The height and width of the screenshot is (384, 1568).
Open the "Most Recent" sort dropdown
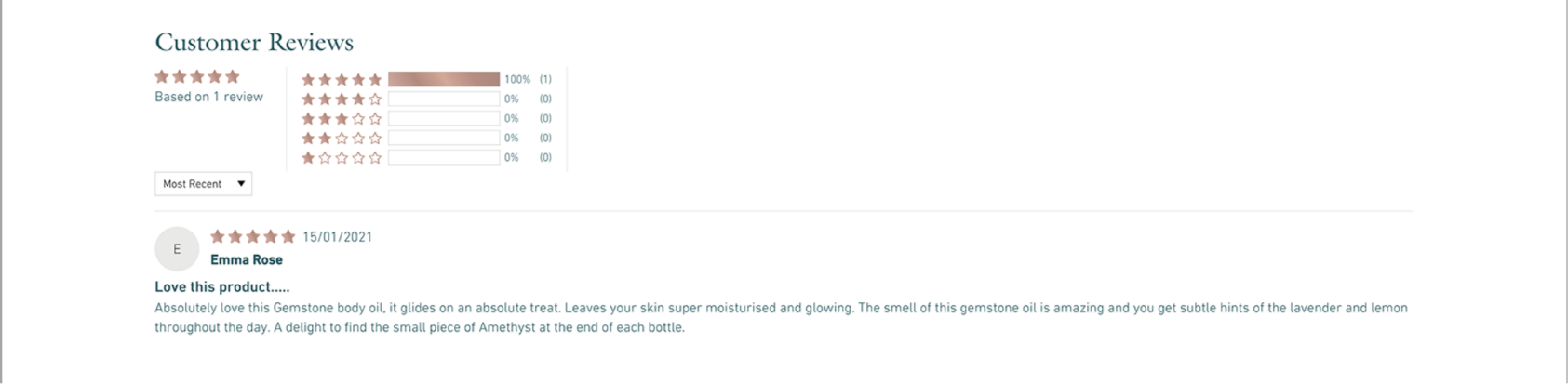(203, 184)
